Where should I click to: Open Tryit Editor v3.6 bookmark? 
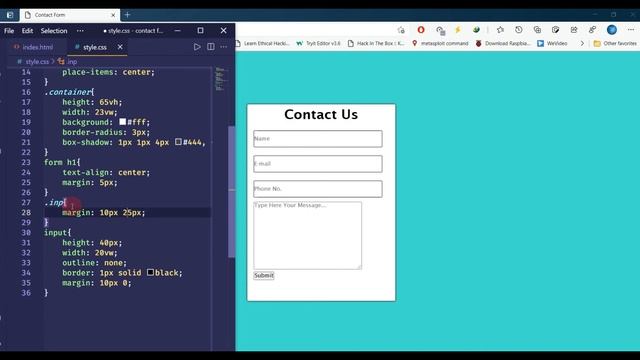[x=318, y=43]
